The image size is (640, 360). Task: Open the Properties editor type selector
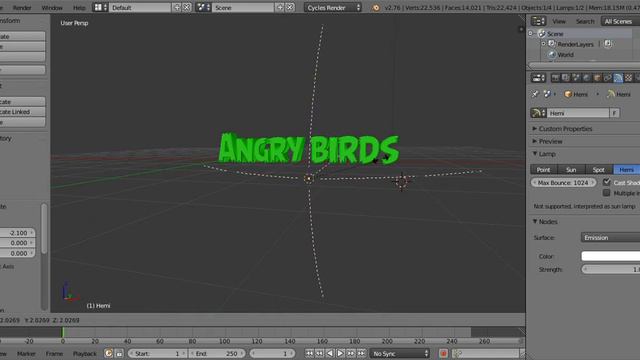coord(538,78)
